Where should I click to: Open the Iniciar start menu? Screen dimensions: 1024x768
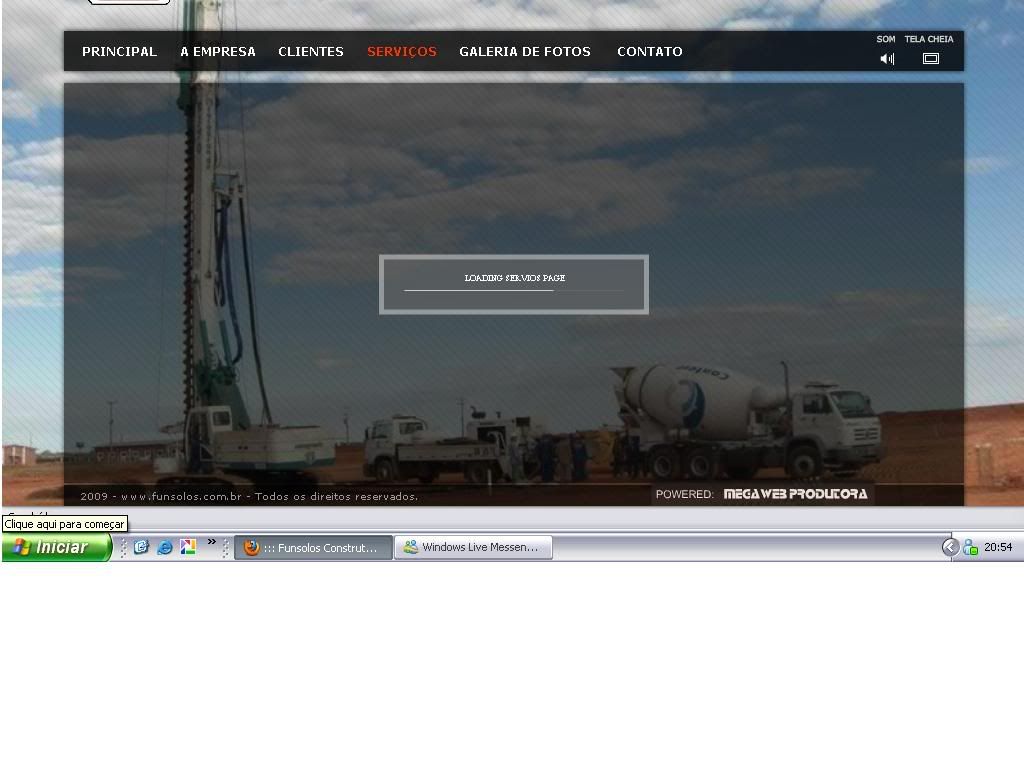[x=56, y=547]
